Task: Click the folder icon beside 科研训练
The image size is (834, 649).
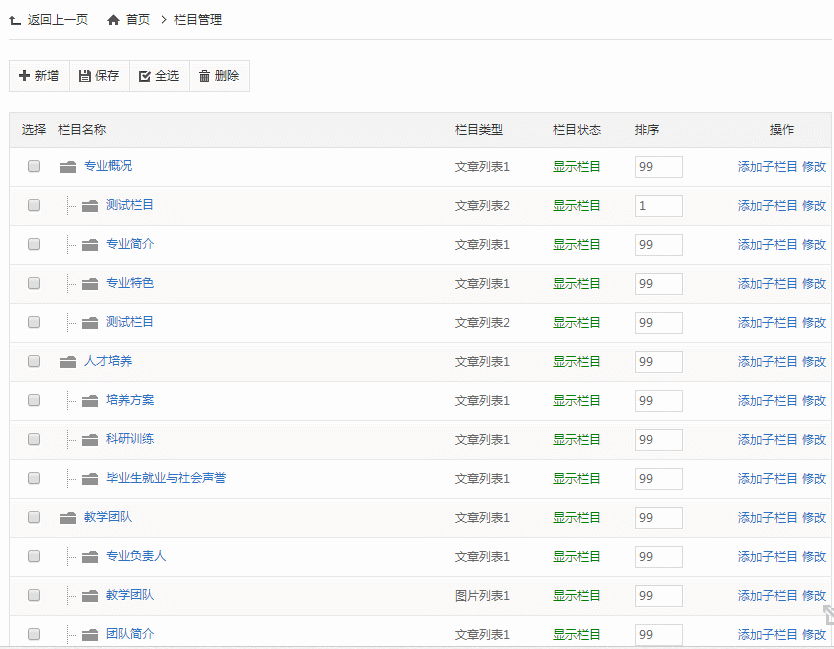Action: [90, 440]
